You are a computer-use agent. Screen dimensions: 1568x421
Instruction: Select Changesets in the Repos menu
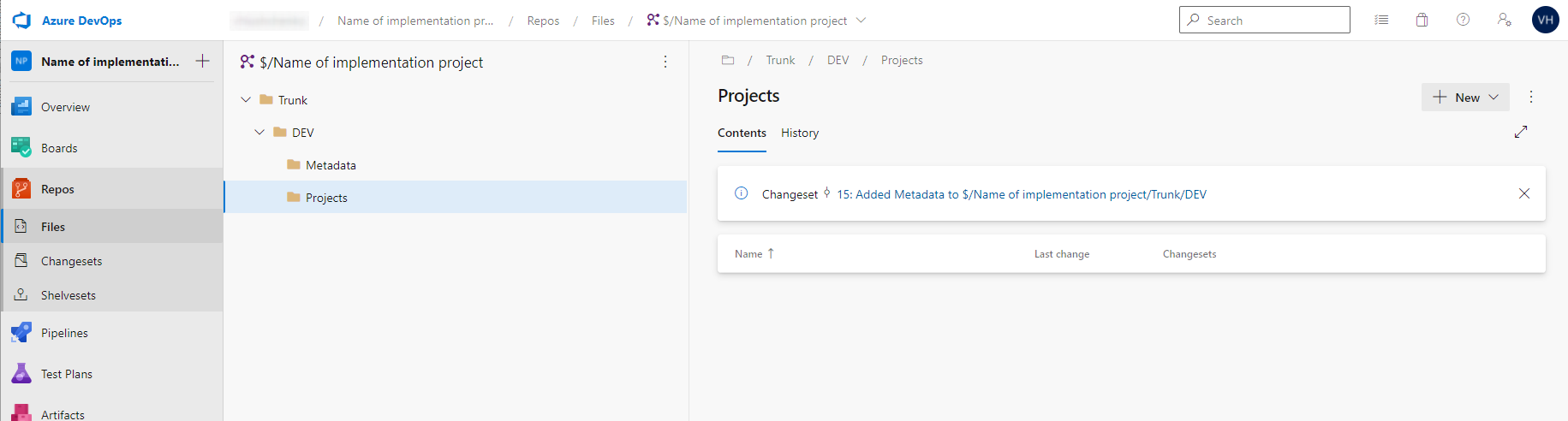[x=71, y=261]
